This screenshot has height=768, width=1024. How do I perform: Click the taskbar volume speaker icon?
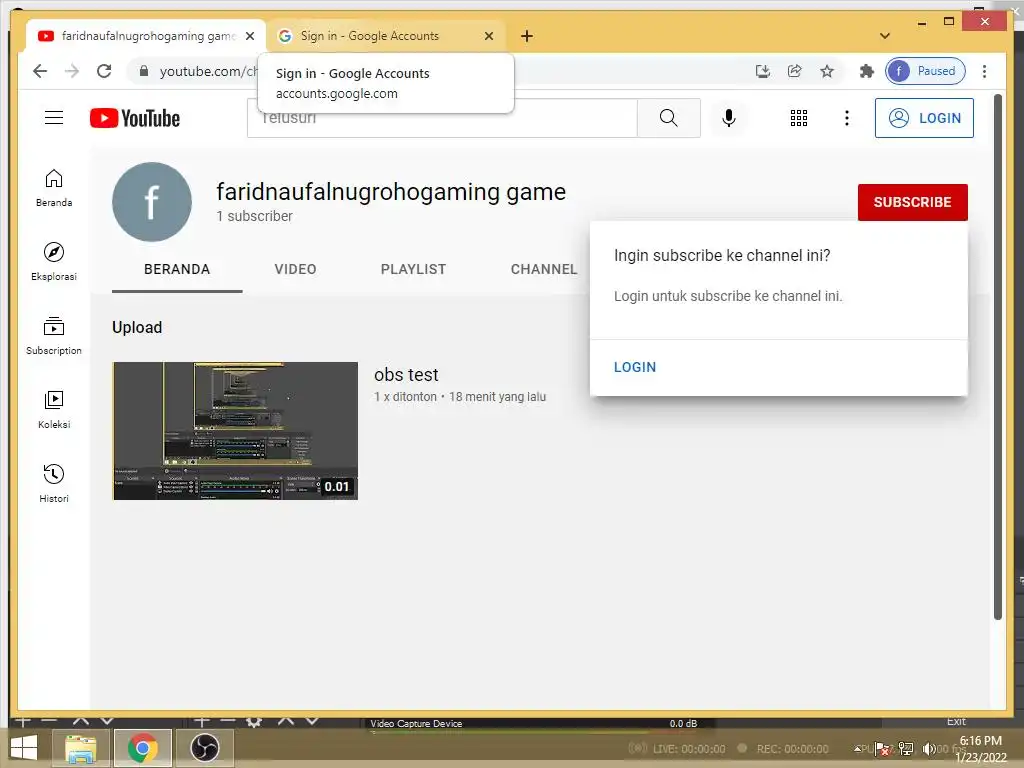coord(928,748)
